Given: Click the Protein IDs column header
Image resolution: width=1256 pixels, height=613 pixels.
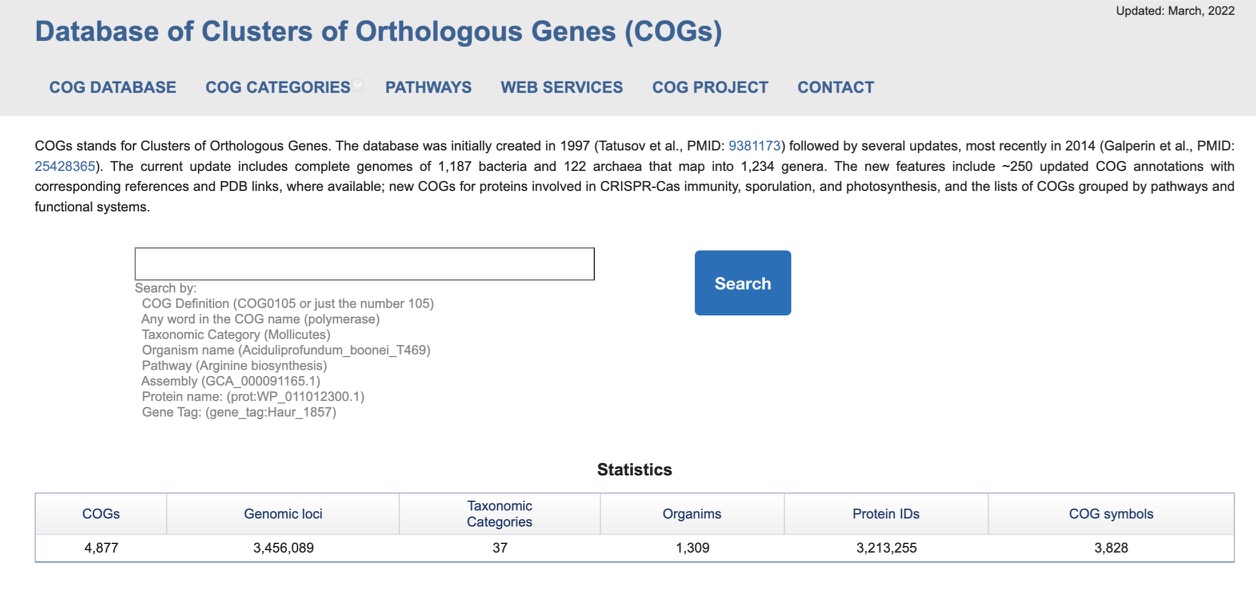Looking at the screenshot, I should click(x=886, y=514).
